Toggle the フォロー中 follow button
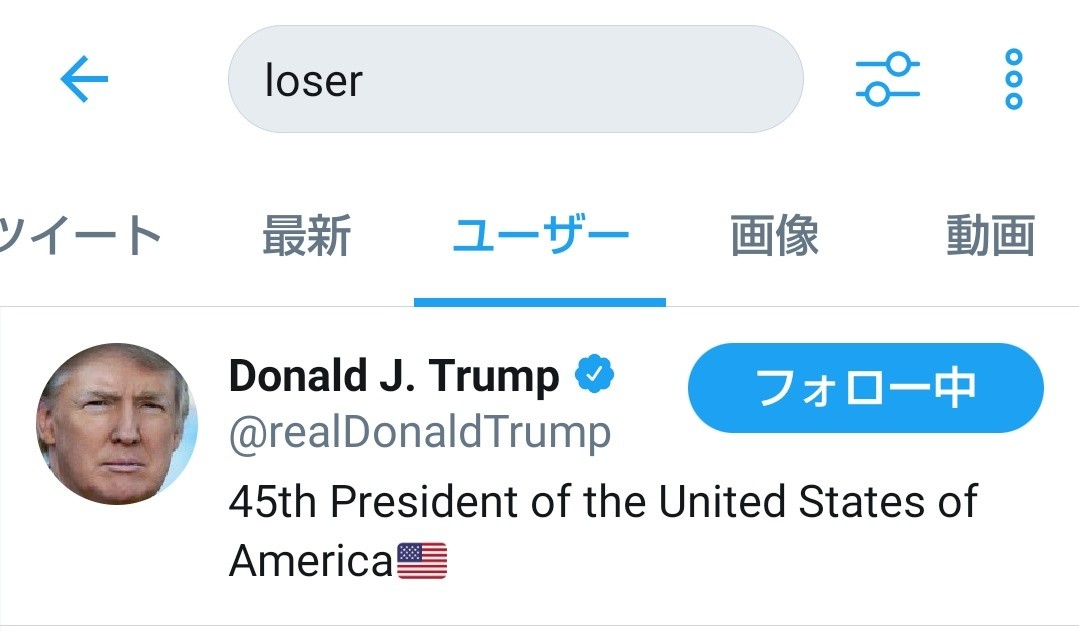 pos(865,388)
